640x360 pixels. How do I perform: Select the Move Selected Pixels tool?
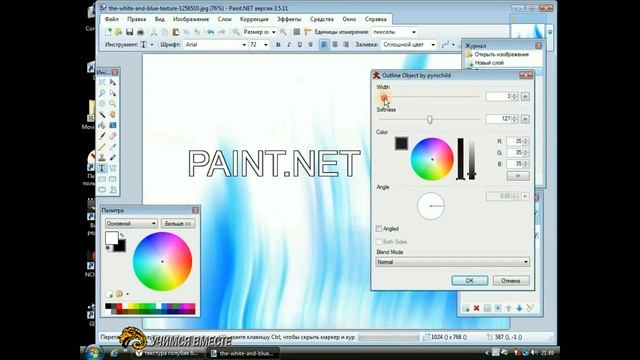click(x=113, y=82)
